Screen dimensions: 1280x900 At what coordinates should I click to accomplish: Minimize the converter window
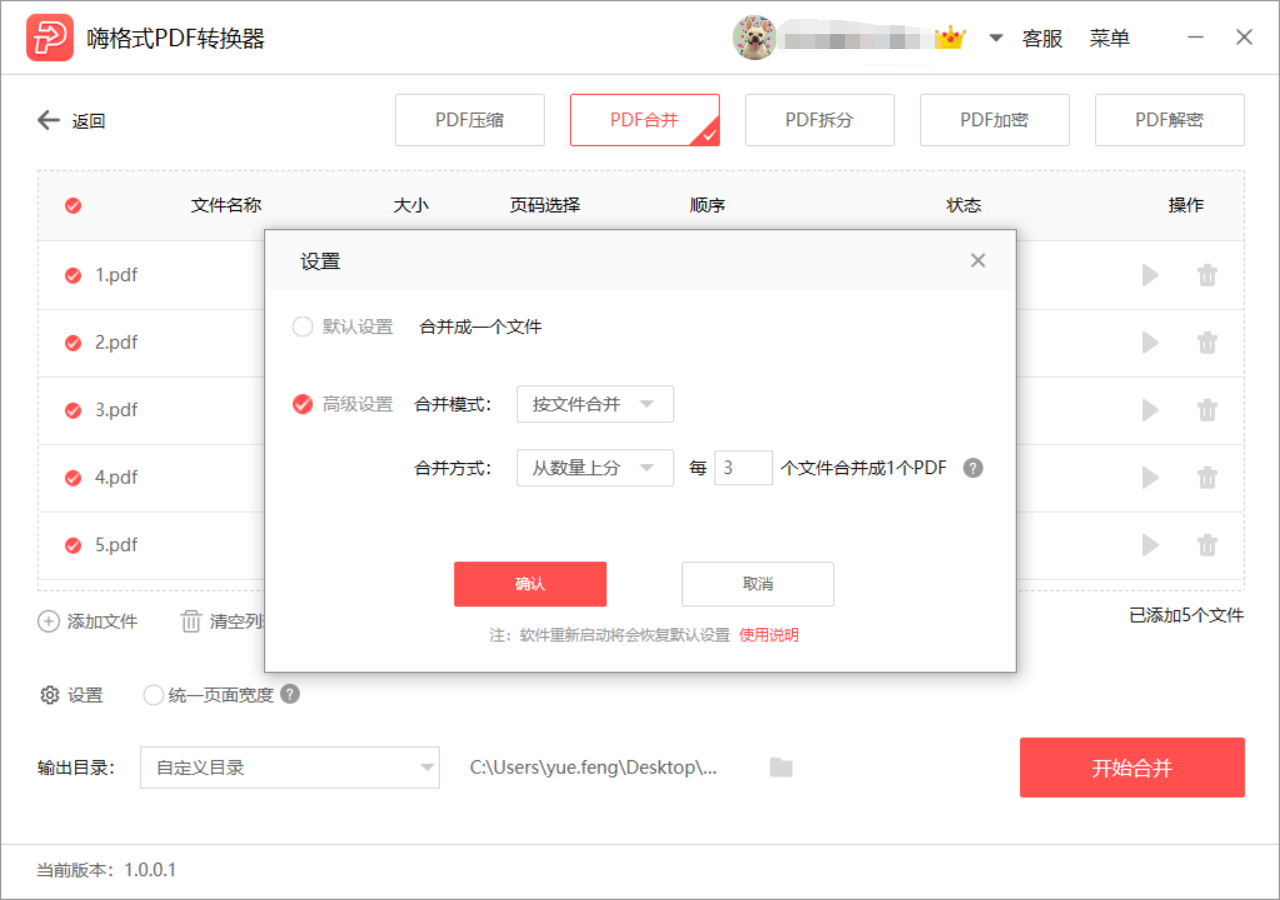[1196, 38]
